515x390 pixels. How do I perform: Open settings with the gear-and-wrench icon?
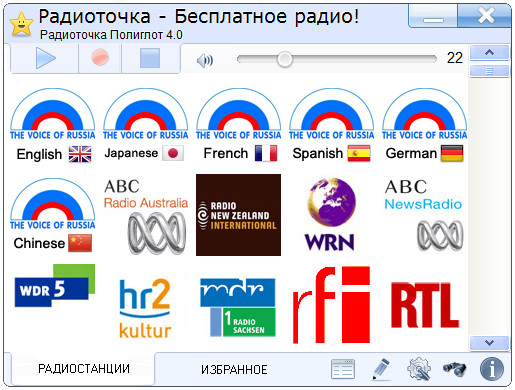(x=419, y=369)
